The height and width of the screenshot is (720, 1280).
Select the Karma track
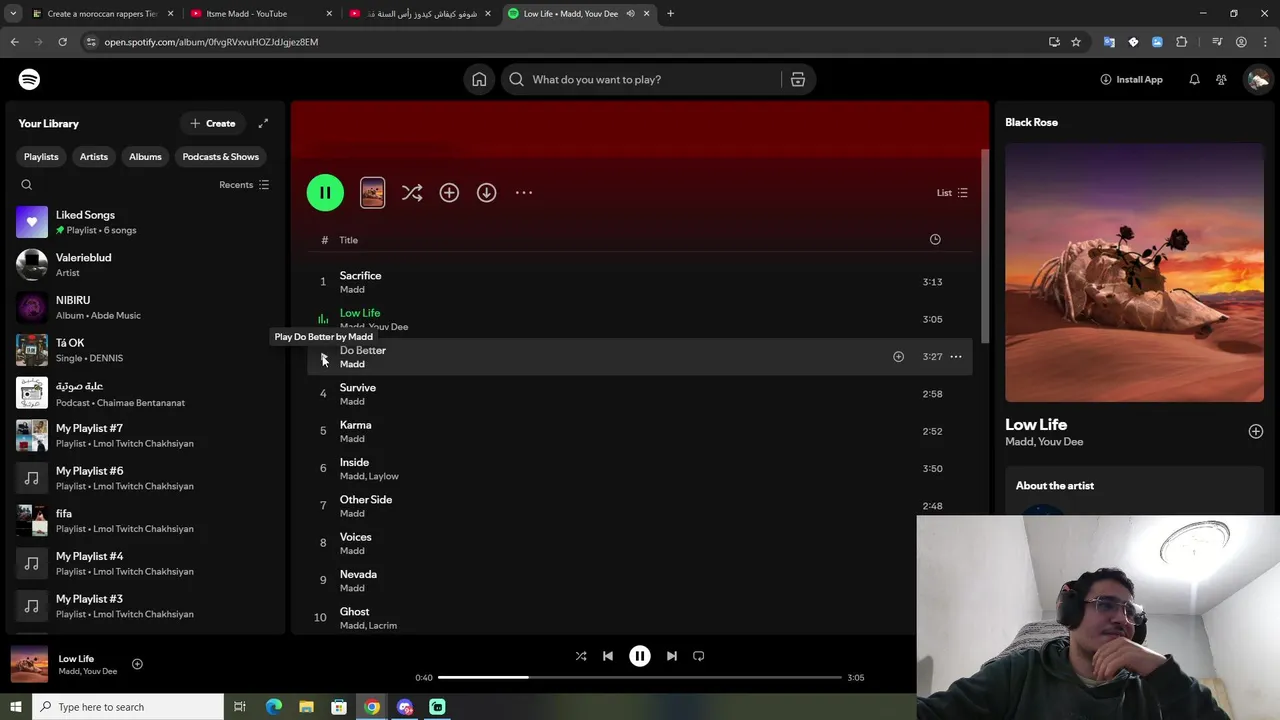click(639, 431)
